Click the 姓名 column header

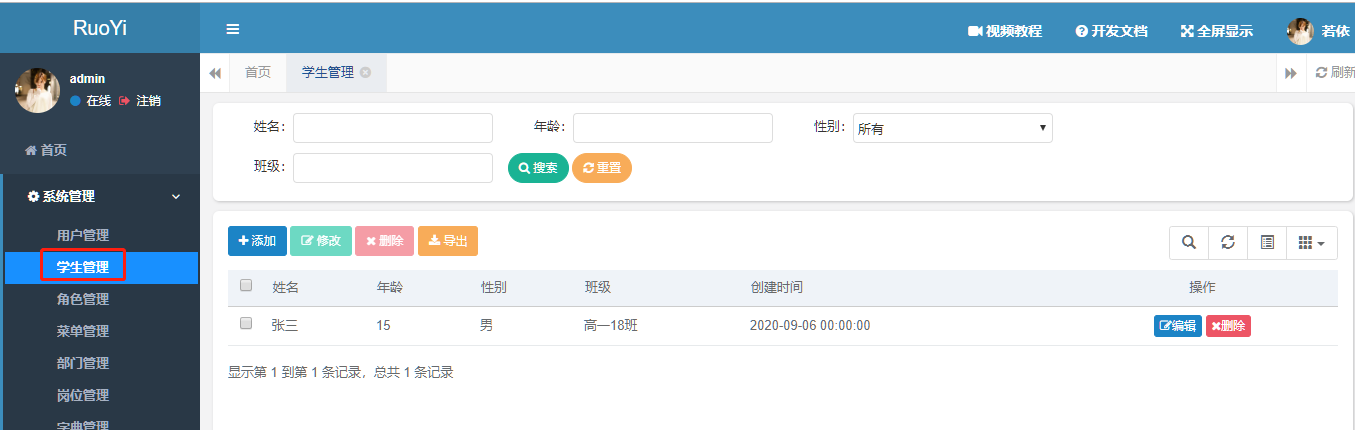[x=286, y=287]
